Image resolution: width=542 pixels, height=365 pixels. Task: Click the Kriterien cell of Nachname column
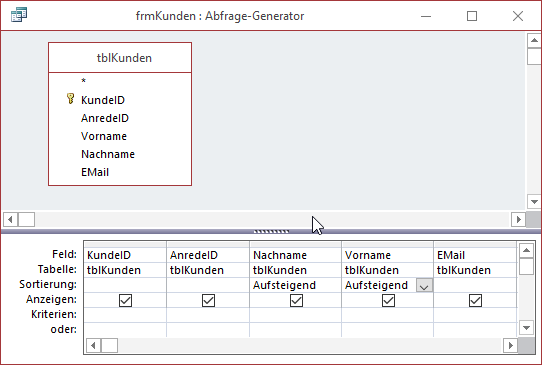[296, 315]
